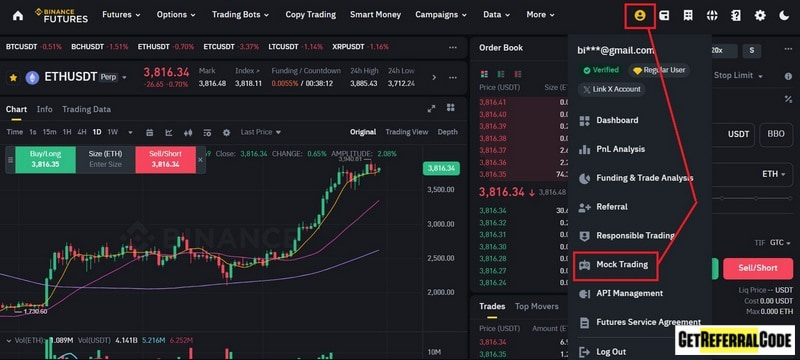Switch to the Trading Data tab
This screenshot has width=800, height=360.
click(x=86, y=109)
